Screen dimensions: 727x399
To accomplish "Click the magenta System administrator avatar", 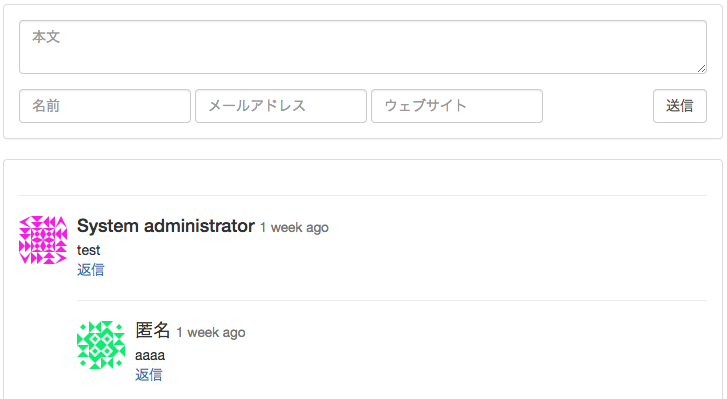I will click(x=43, y=240).
